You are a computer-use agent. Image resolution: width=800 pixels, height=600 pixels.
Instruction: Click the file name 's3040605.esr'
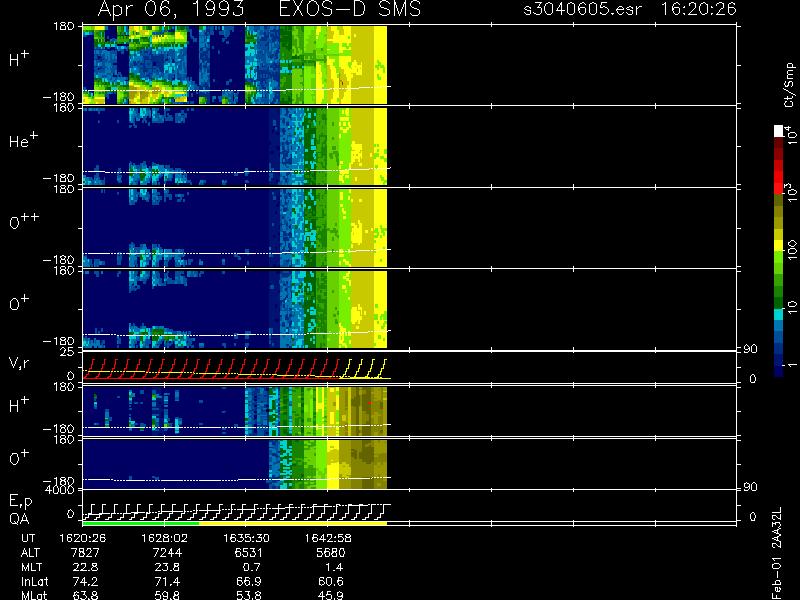coord(582,9)
